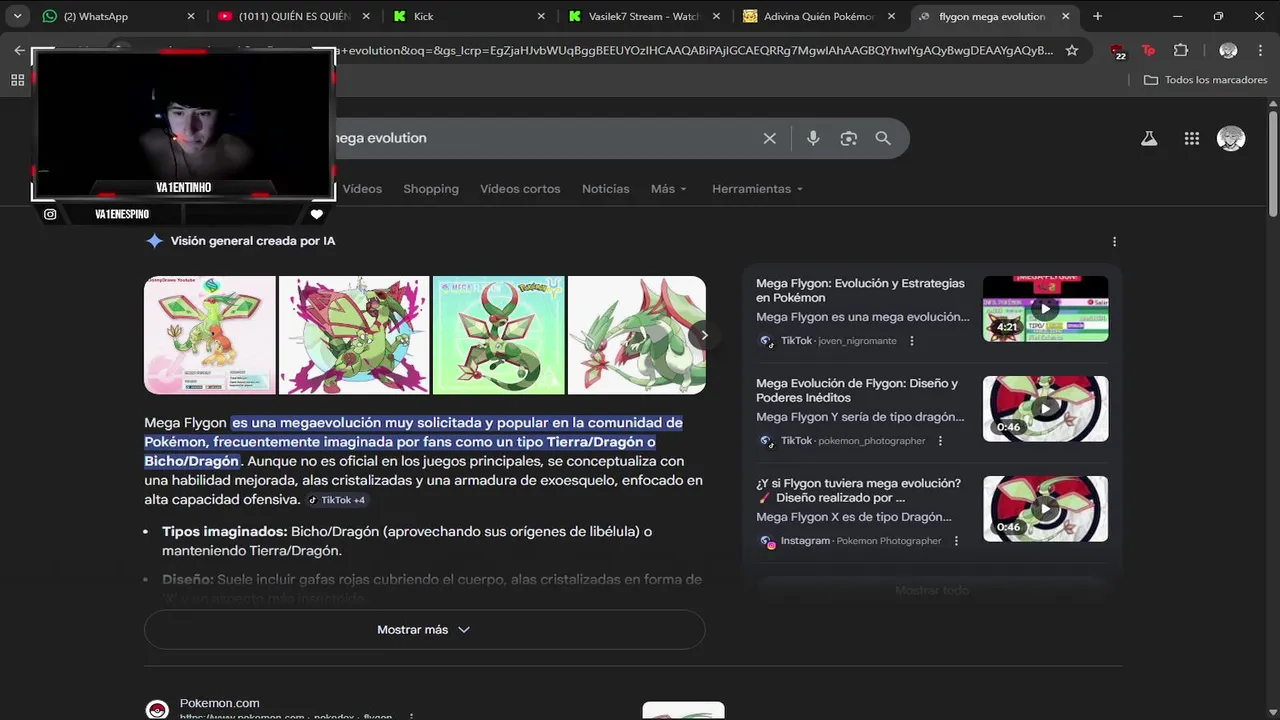Start voice search with the microphone icon
Viewport: 1280px width, 720px height.
click(x=813, y=138)
